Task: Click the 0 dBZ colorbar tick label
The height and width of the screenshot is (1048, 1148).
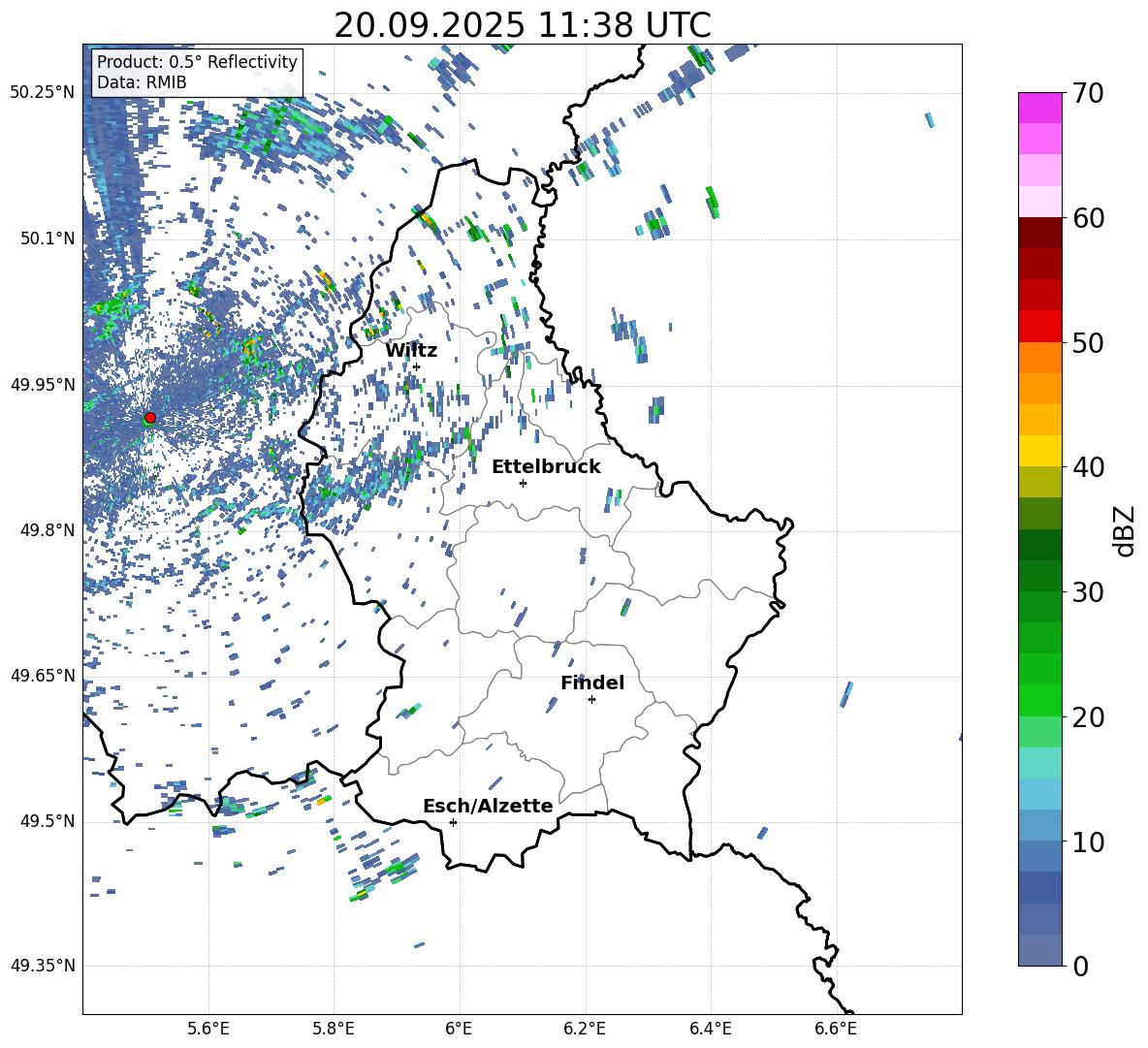Action: 1080,966
